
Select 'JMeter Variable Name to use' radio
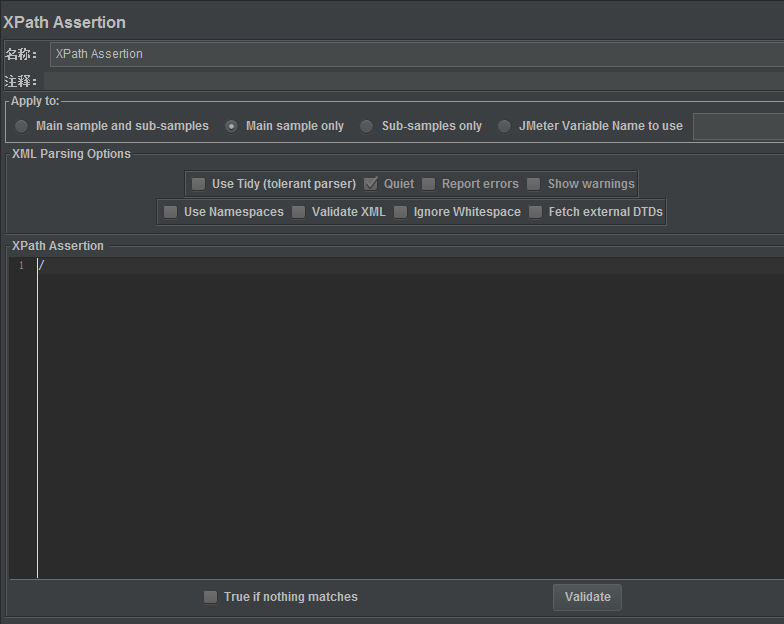[x=504, y=126]
